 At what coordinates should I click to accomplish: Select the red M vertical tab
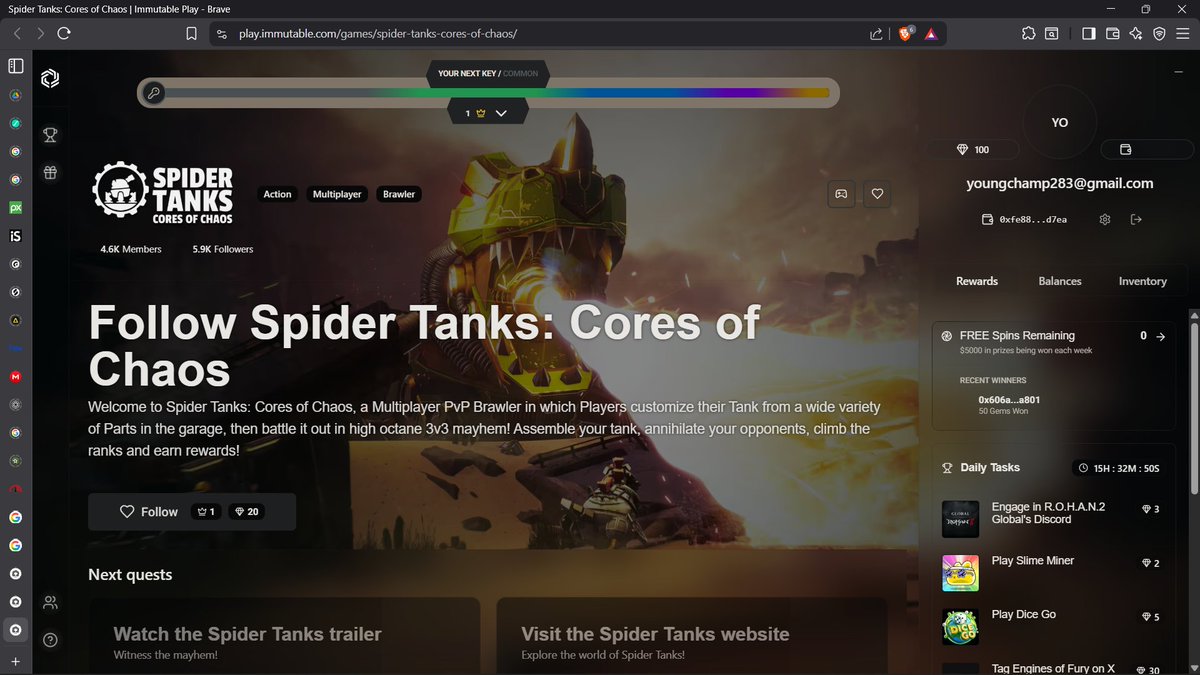(x=16, y=377)
